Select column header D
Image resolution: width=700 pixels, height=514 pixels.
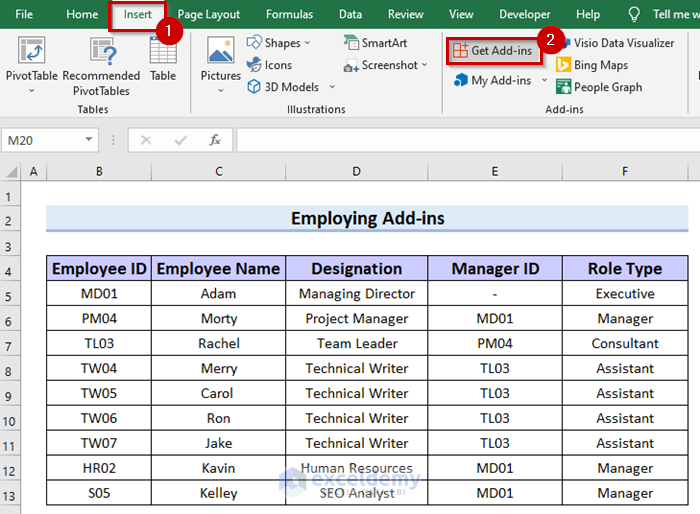click(356, 172)
